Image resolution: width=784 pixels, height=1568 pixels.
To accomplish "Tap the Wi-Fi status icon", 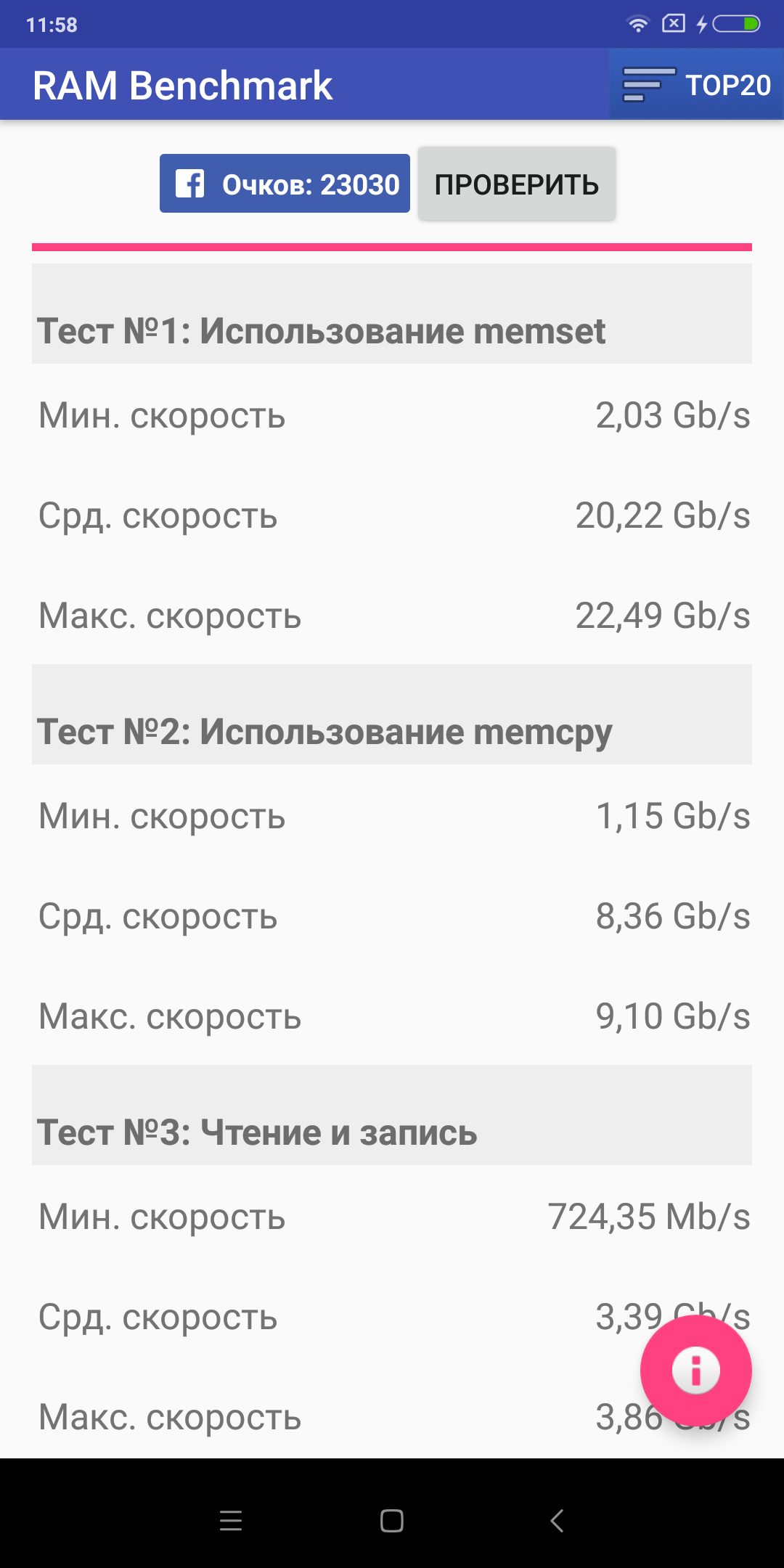I will [637, 24].
